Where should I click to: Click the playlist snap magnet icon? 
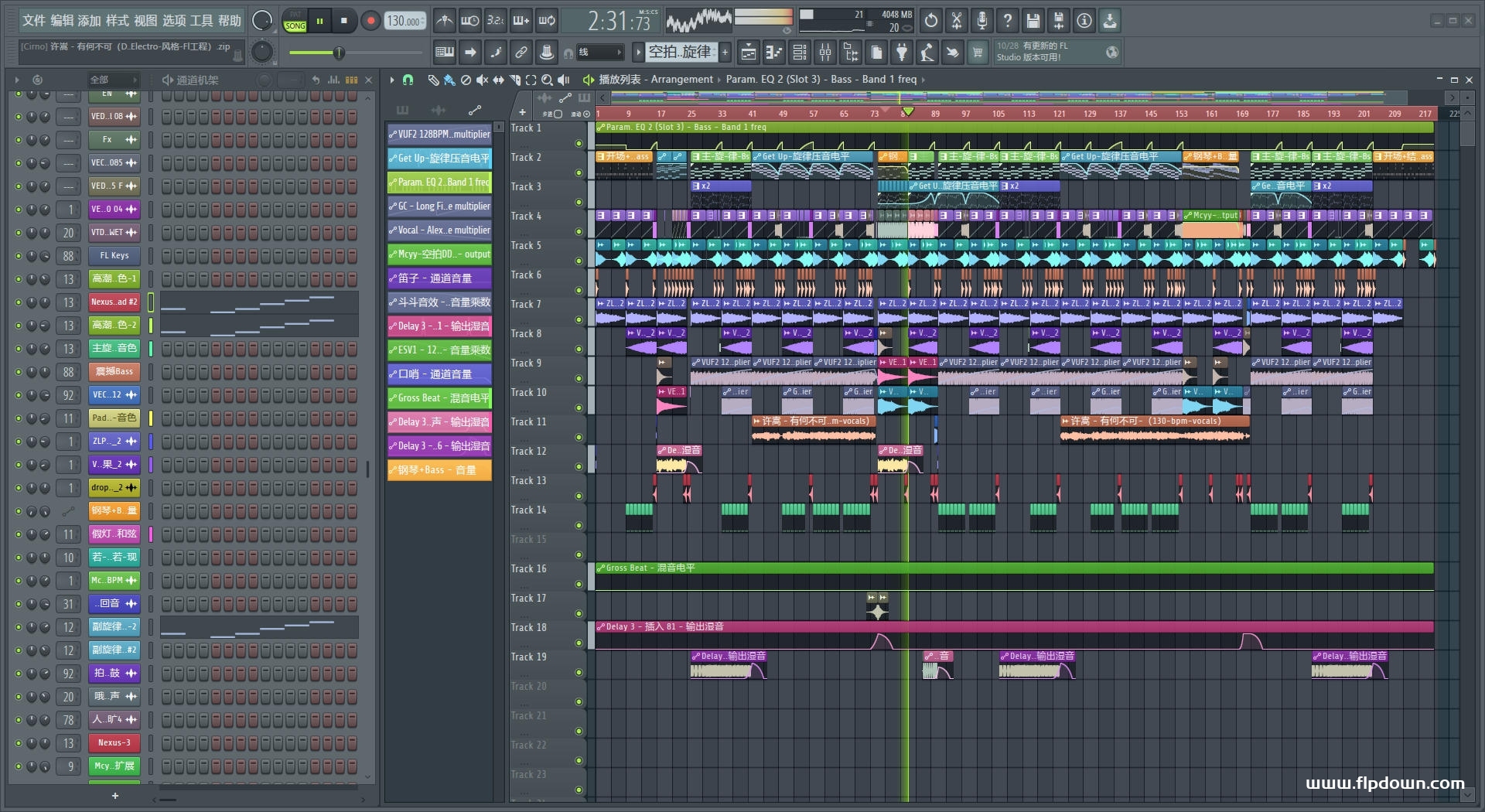point(408,80)
